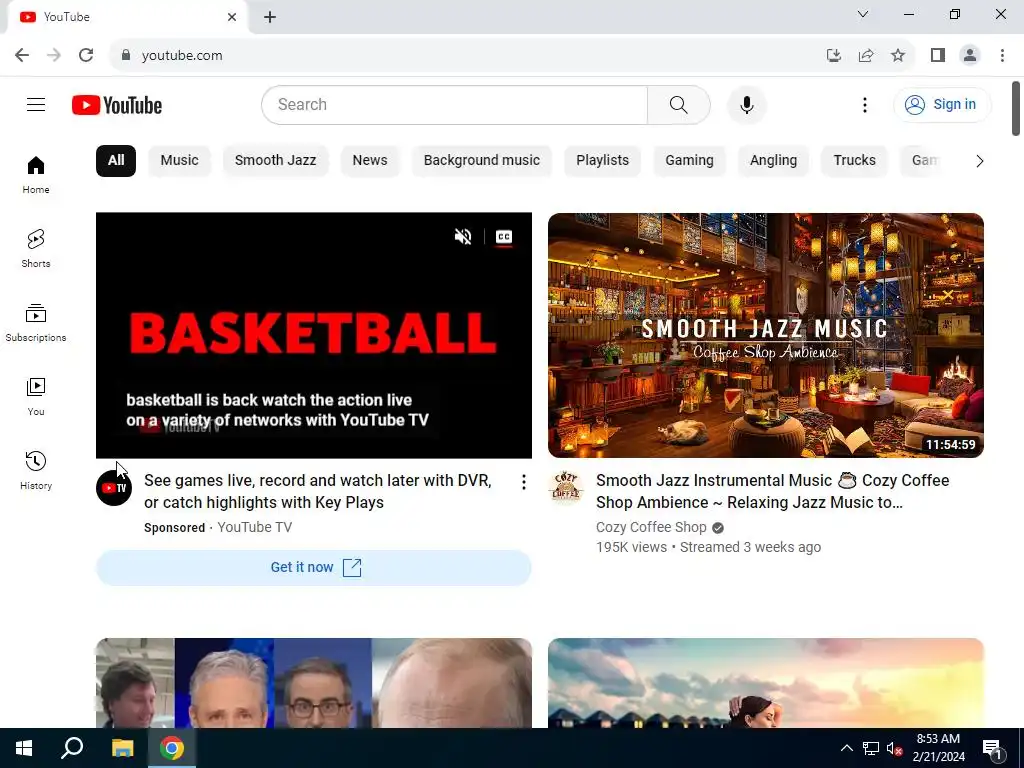Go back in Chrome
The image size is (1024, 768).
click(x=22, y=56)
